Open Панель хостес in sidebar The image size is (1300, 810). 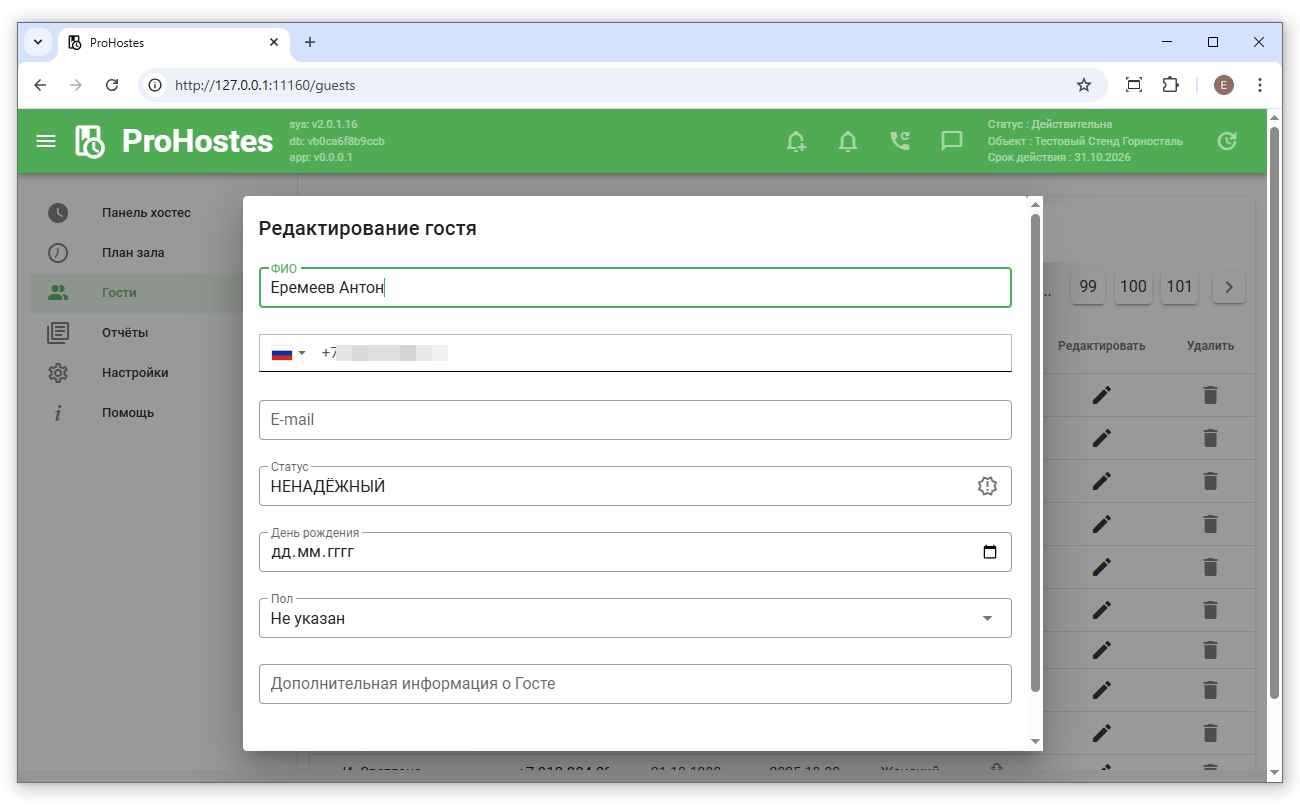tap(146, 213)
